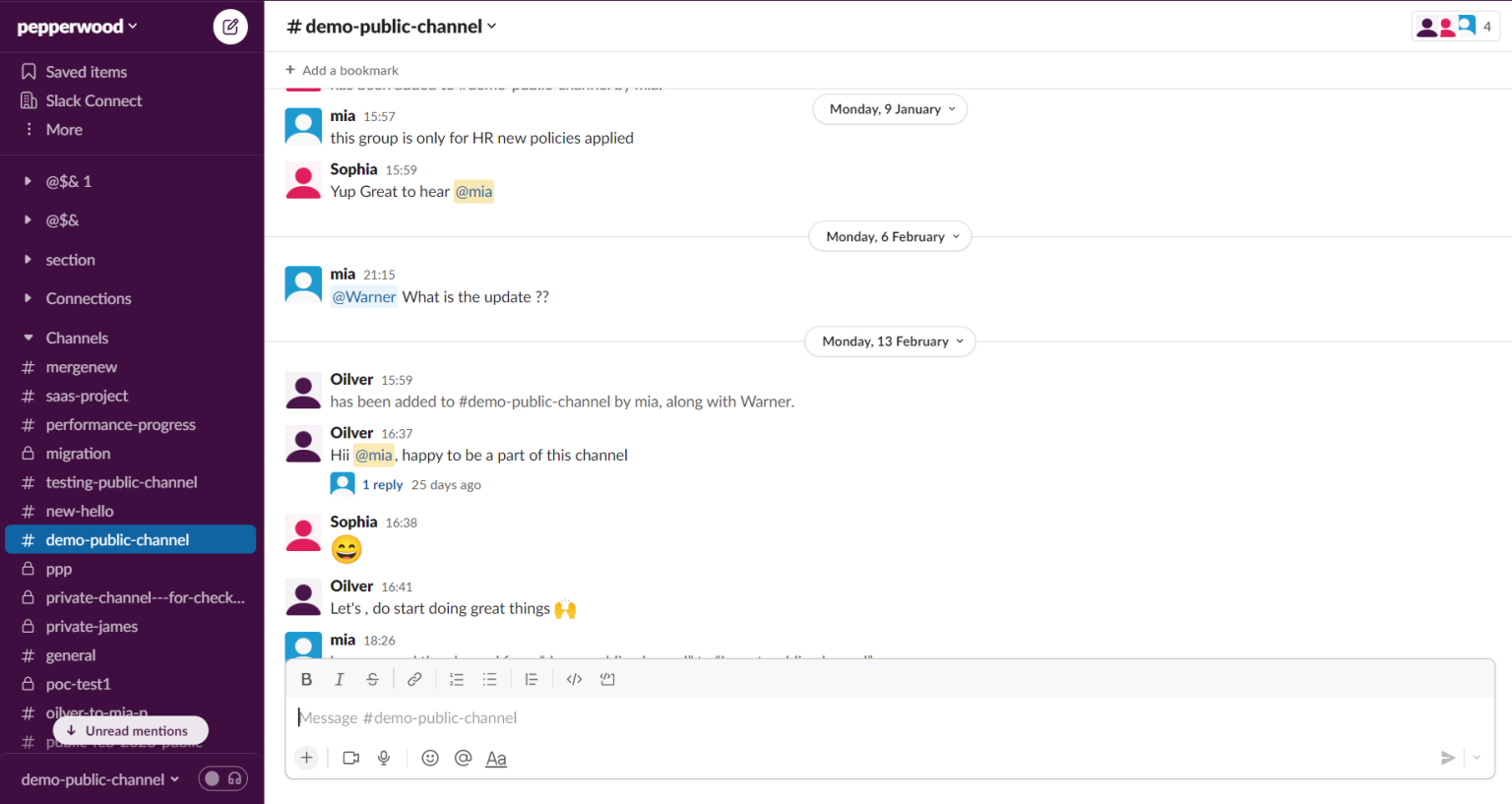Jump down using Unread mentions button
This screenshot has height=804, width=1512.
(x=130, y=730)
